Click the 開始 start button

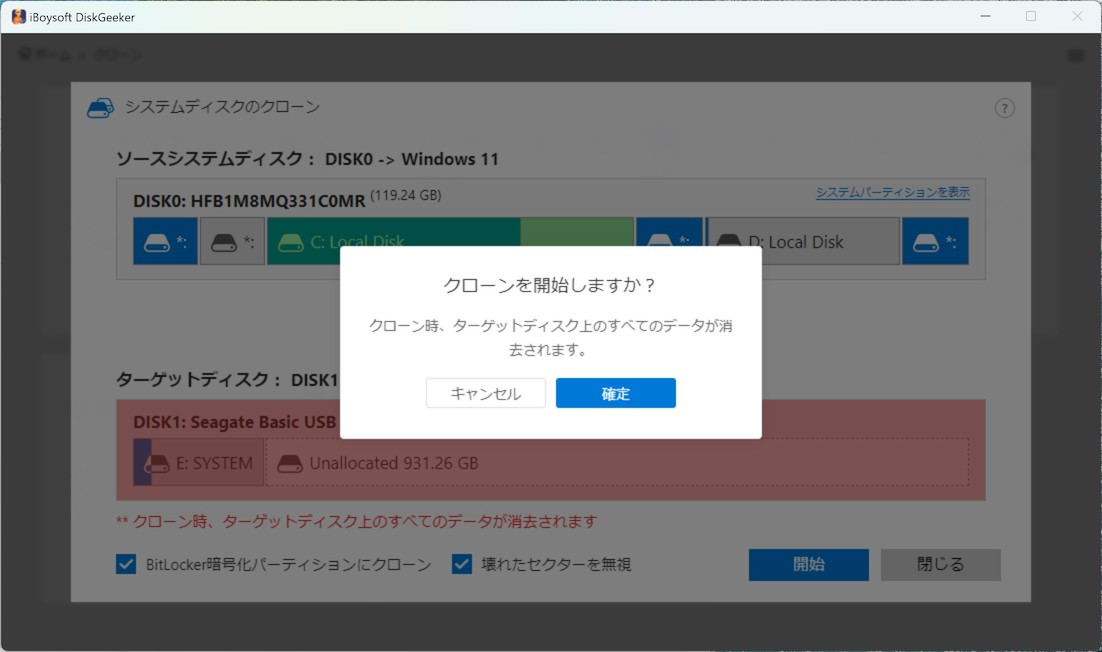click(808, 564)
